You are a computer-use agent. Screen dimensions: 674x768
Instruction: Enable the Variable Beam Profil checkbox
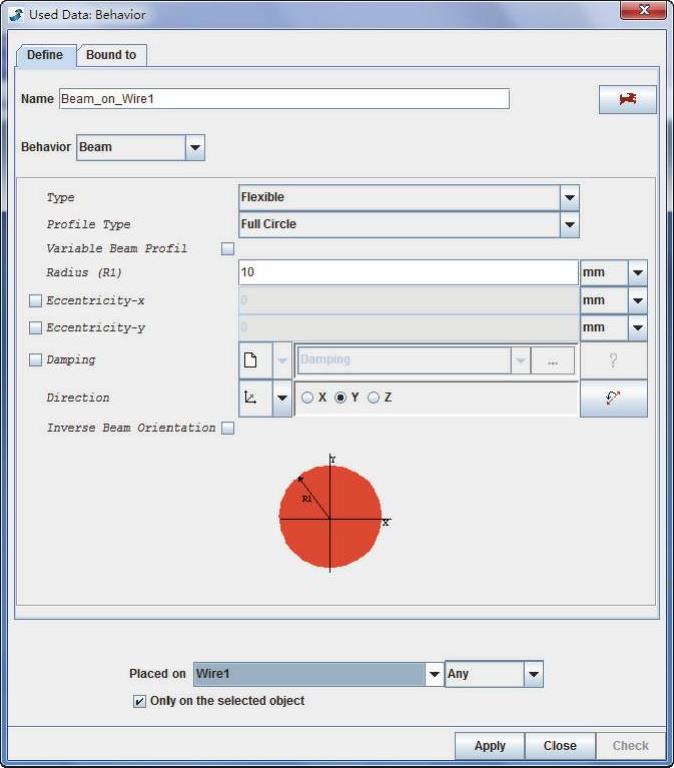coord(228,249)
